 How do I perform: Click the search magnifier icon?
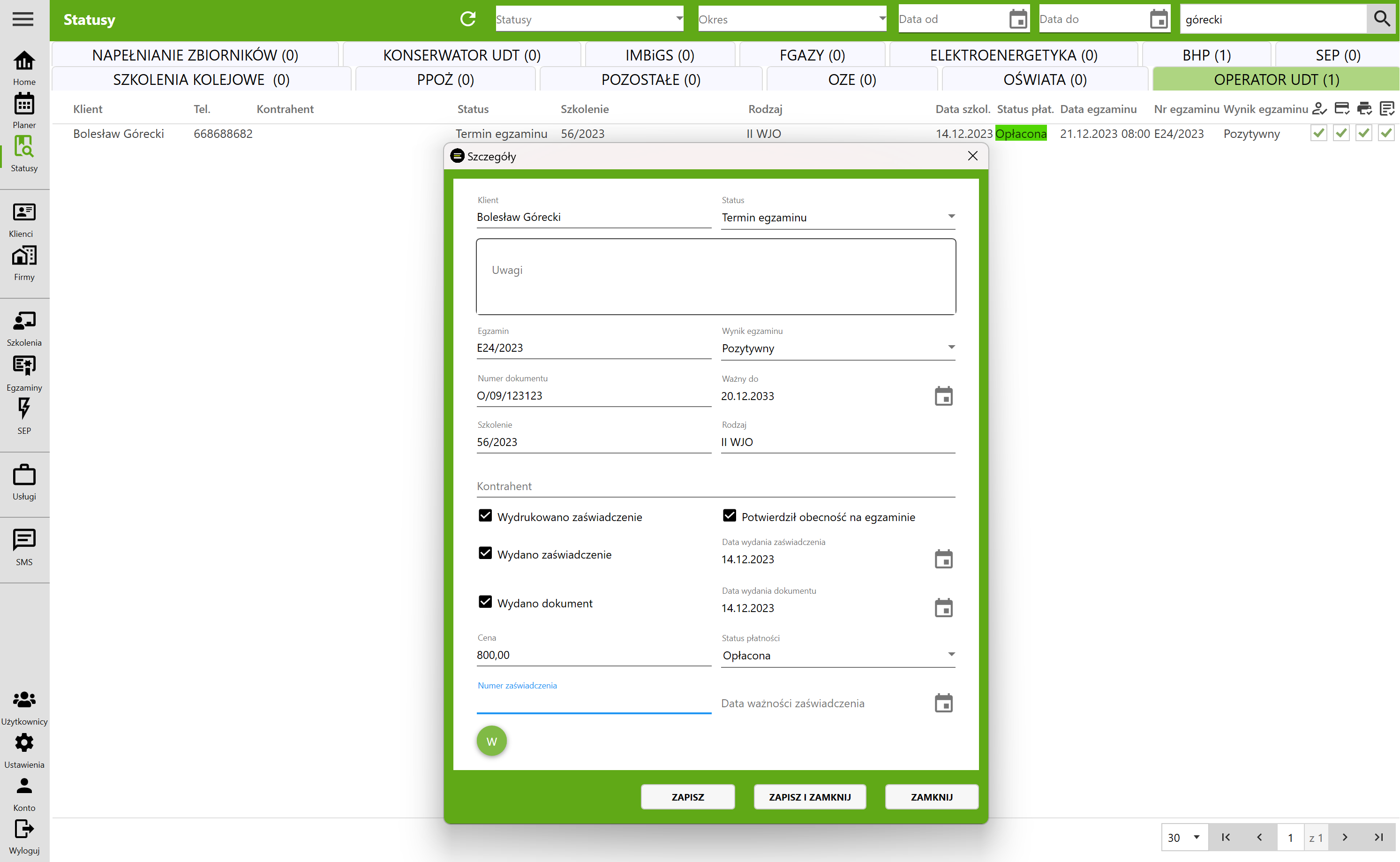click(x=1381, y=19)
